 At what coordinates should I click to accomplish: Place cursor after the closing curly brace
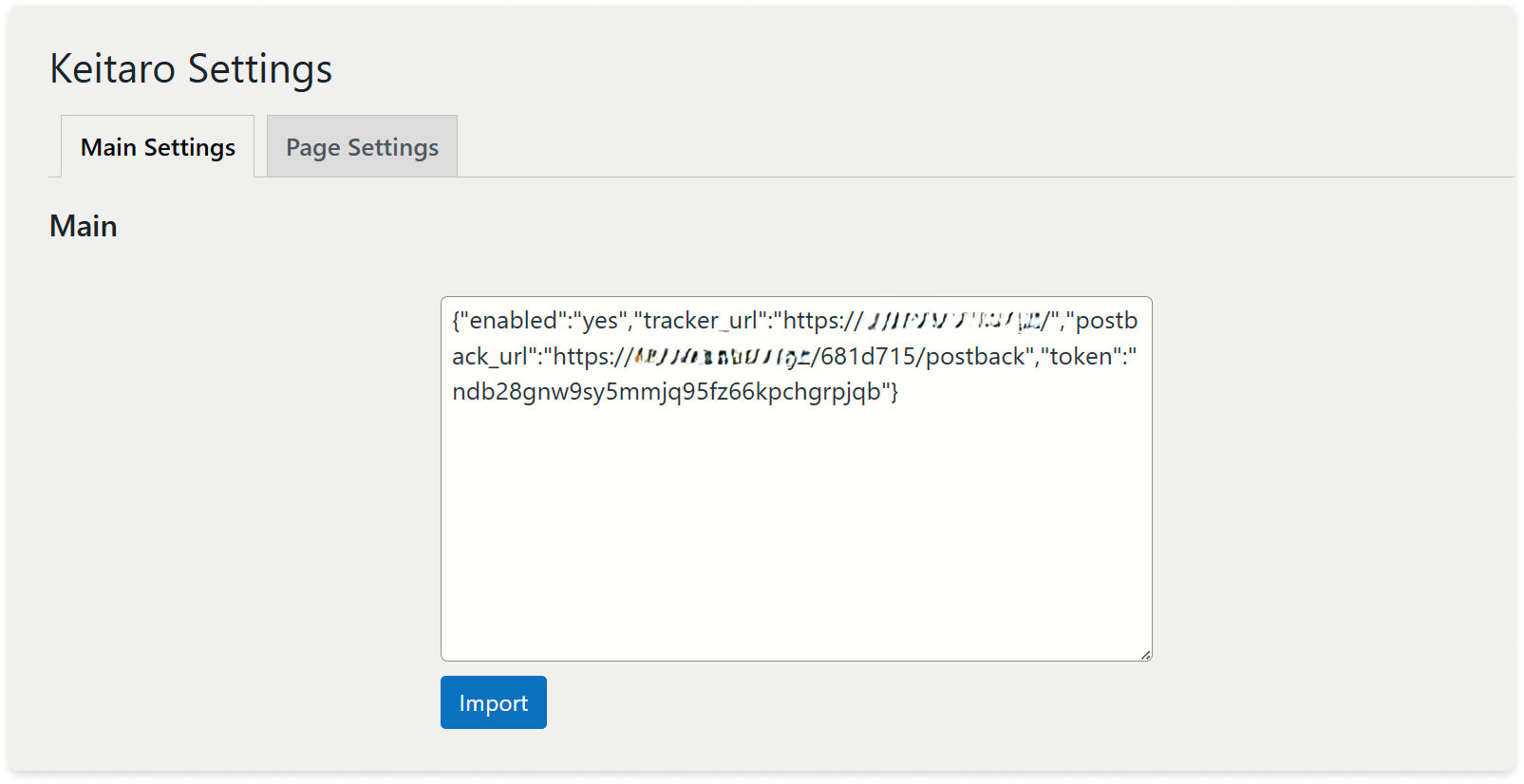[x=899, y=392]
